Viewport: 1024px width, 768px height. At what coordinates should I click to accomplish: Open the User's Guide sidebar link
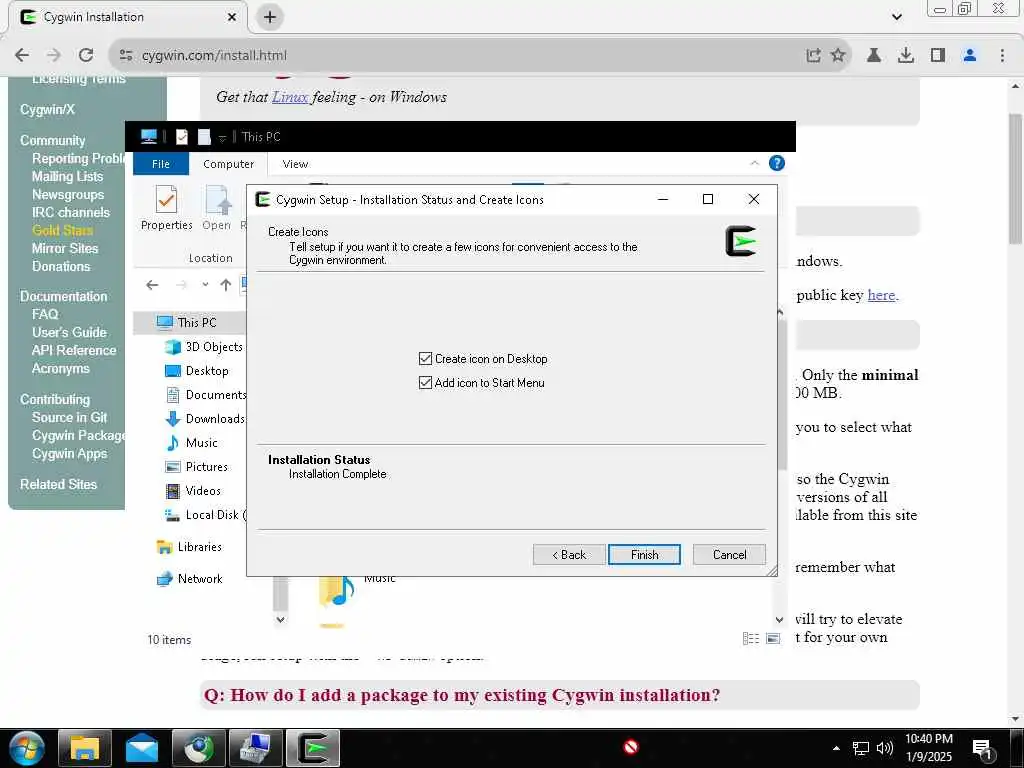(x=69, y=332)
